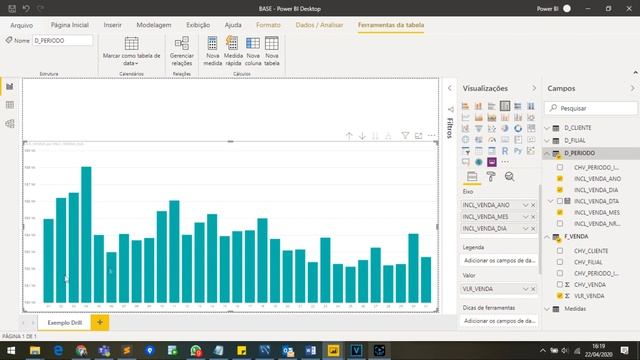The image size is (640, 360).
Task: Select line chart visualization
Action: click(465, 118)
